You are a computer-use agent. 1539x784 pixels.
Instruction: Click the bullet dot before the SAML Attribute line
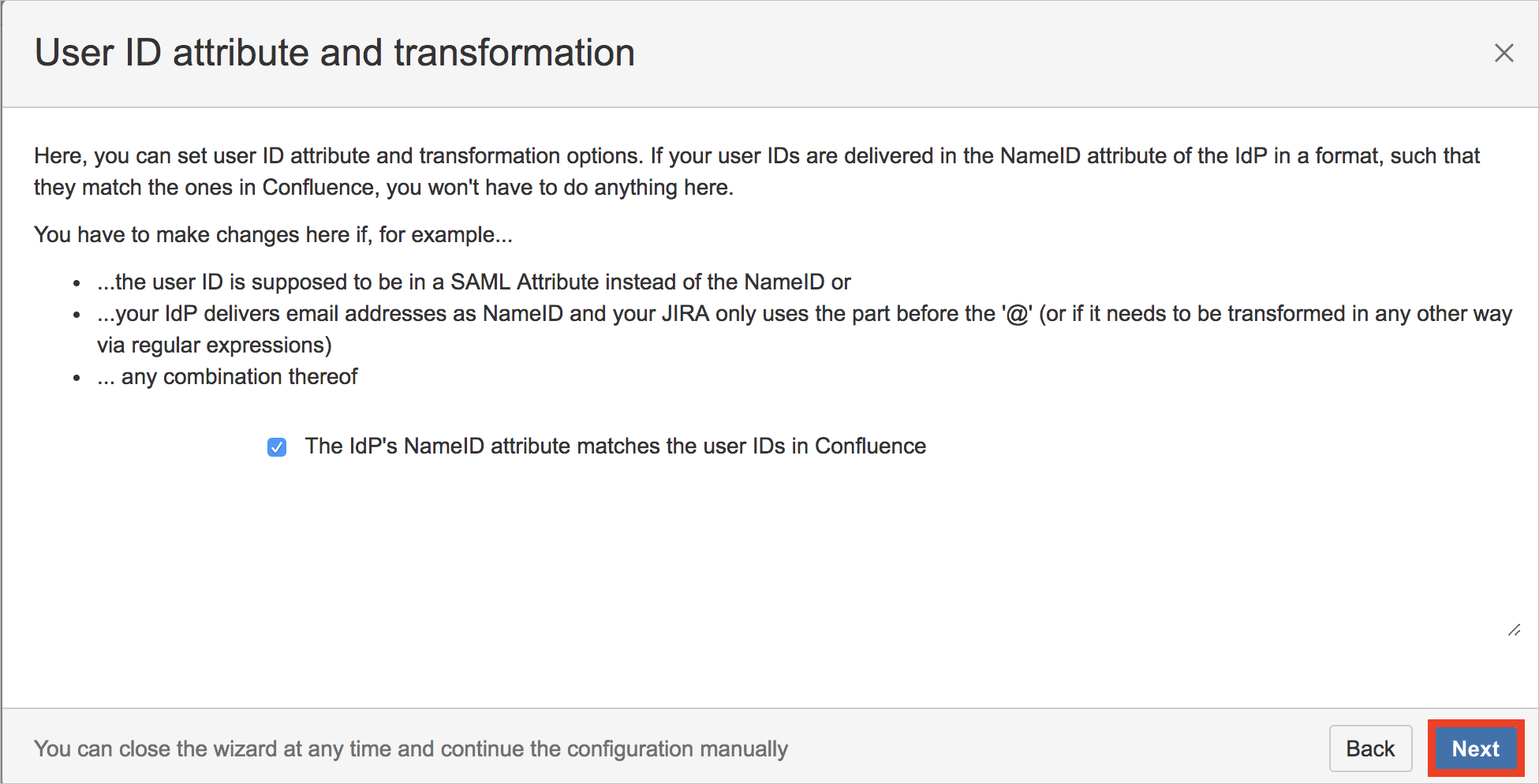tap(77, 283)
